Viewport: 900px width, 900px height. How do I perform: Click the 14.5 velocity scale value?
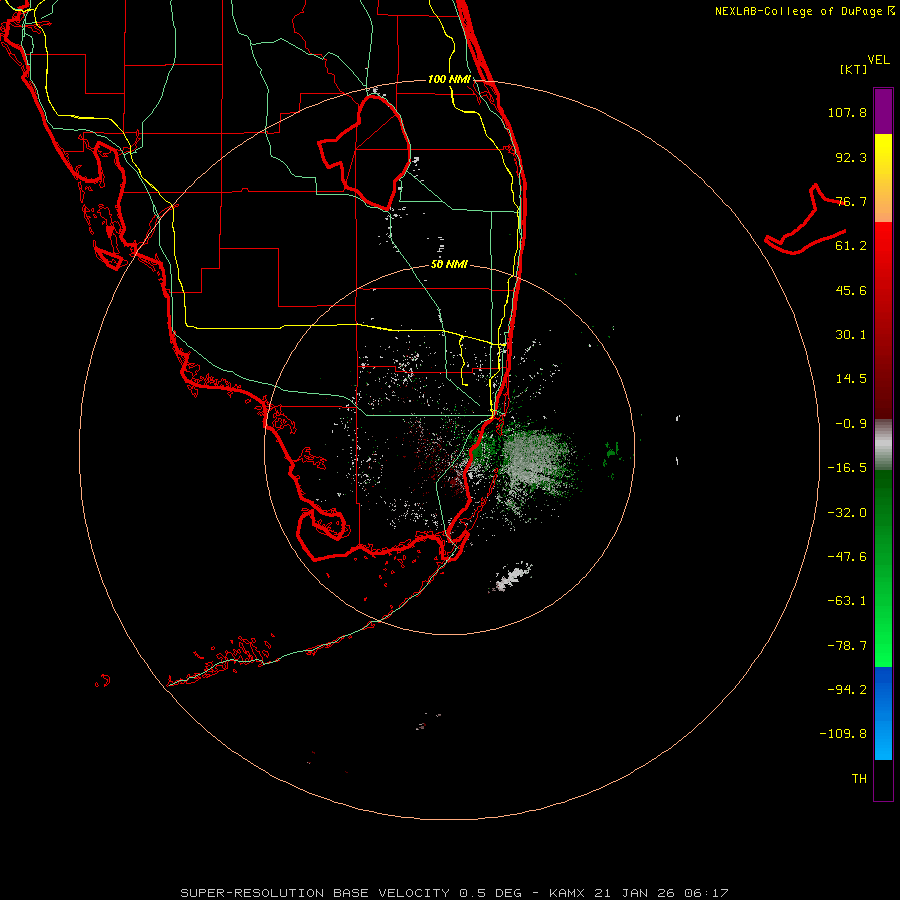click(851, 379)
